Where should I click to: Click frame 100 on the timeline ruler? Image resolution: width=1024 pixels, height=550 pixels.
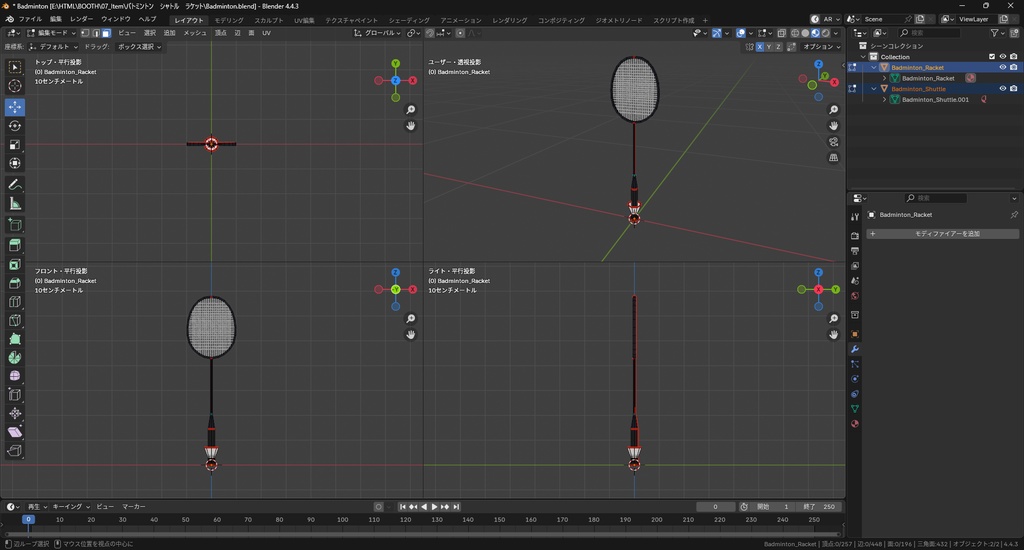[x=342, y=520]
